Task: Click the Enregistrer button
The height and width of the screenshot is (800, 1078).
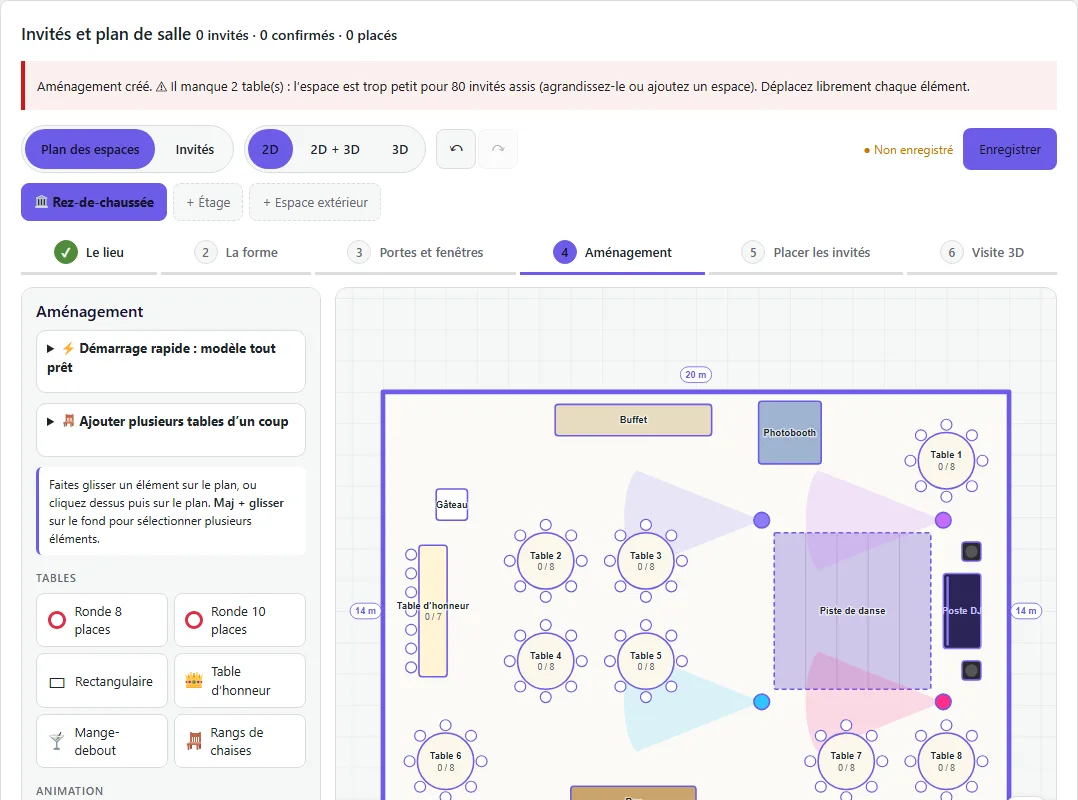Action: click(x=1009, y=149)
